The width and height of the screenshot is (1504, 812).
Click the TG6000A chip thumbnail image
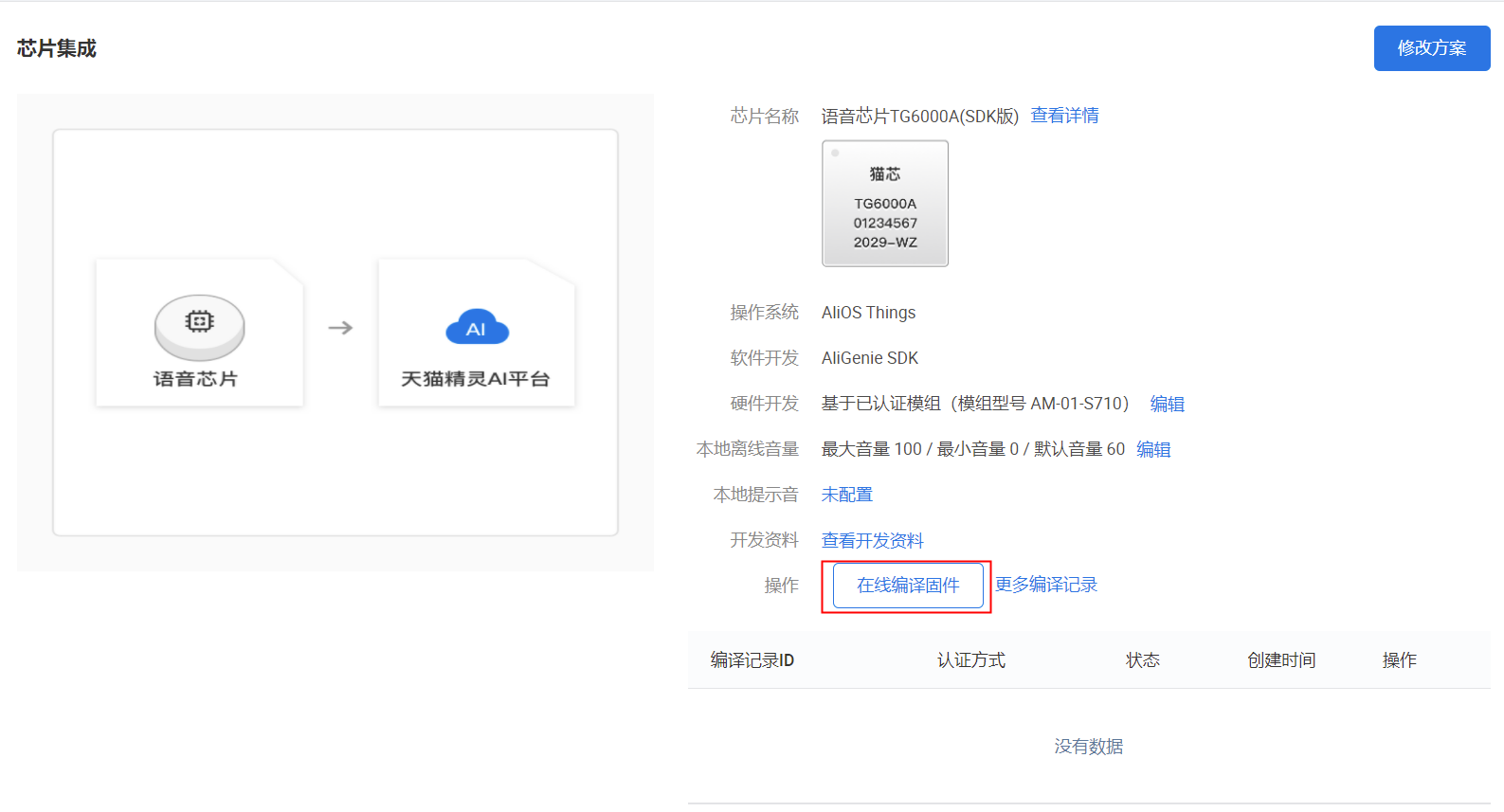point(884,204)
